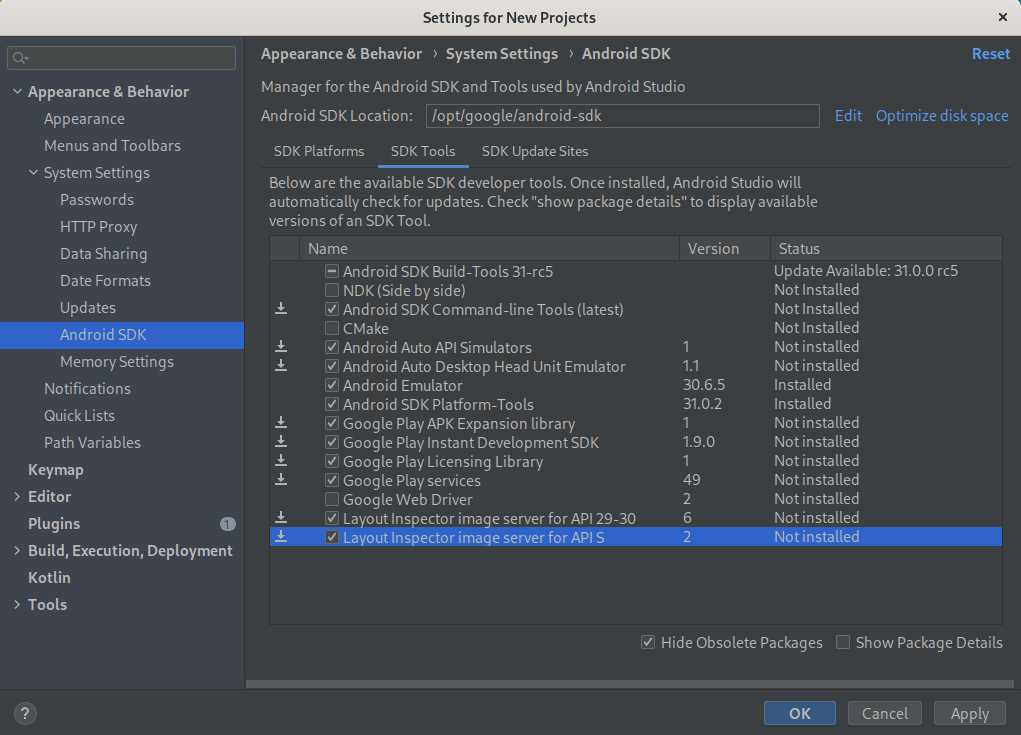
Task: Open Path Variables settings
Action: coord(92,443)
